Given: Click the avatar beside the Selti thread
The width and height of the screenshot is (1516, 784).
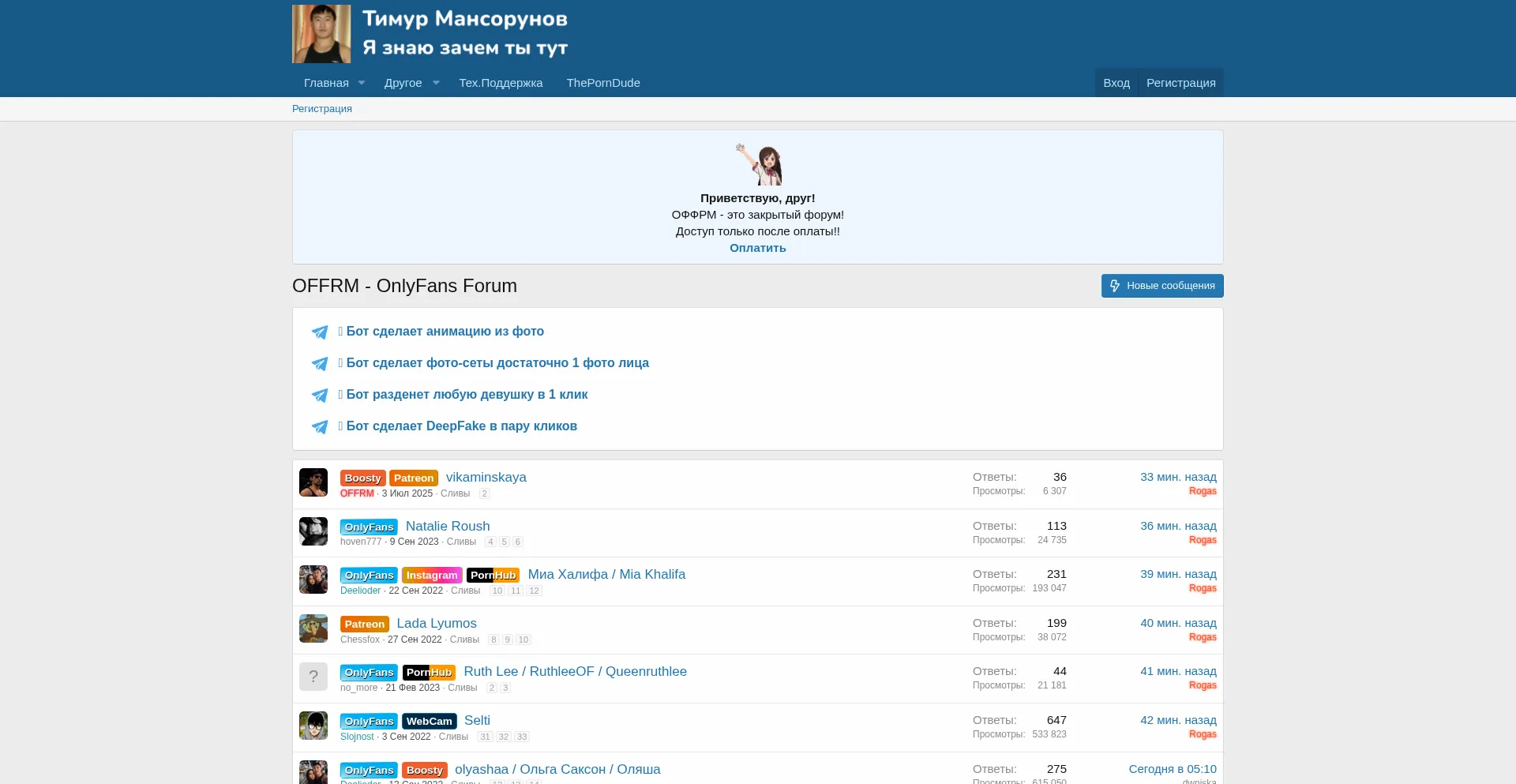Looking at the screenshot, I should (x=313, y=726).
